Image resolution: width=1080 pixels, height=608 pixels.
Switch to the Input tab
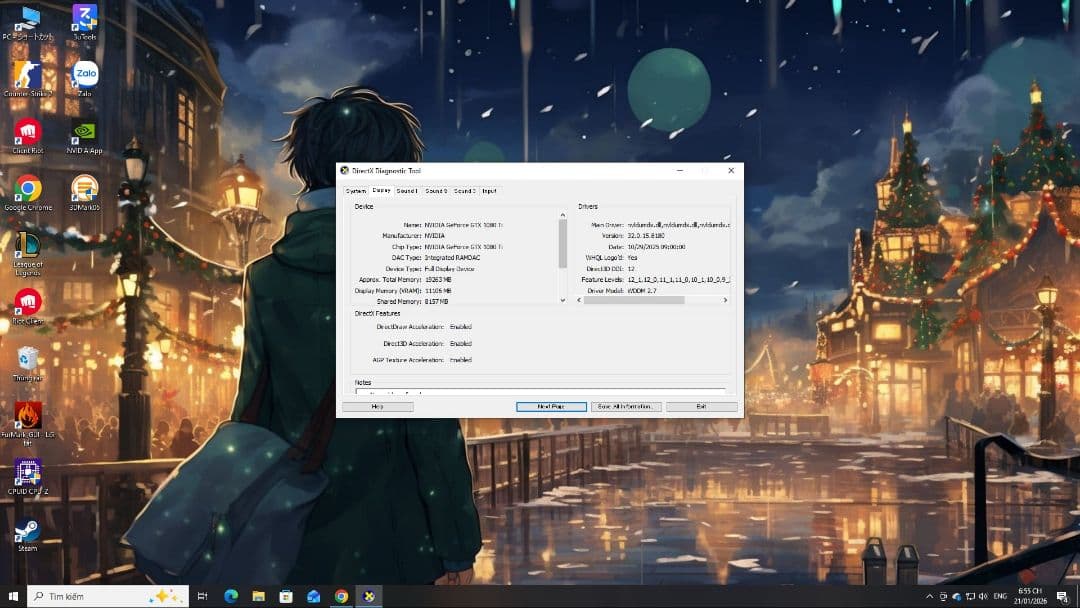pyautogui.click(x=489, y=191)
